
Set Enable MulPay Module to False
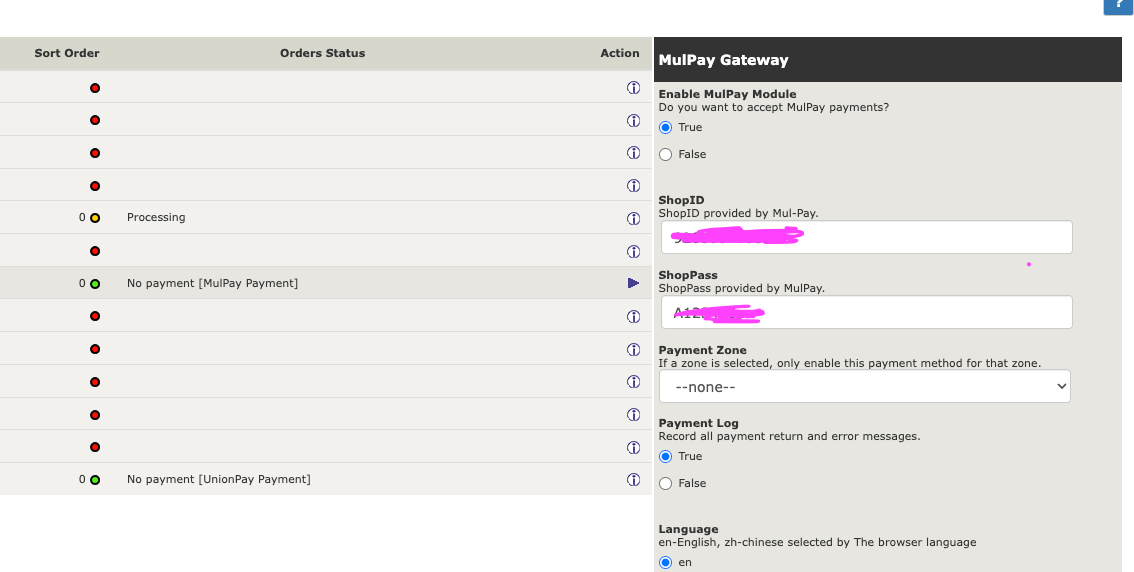[x=665, y=154]
